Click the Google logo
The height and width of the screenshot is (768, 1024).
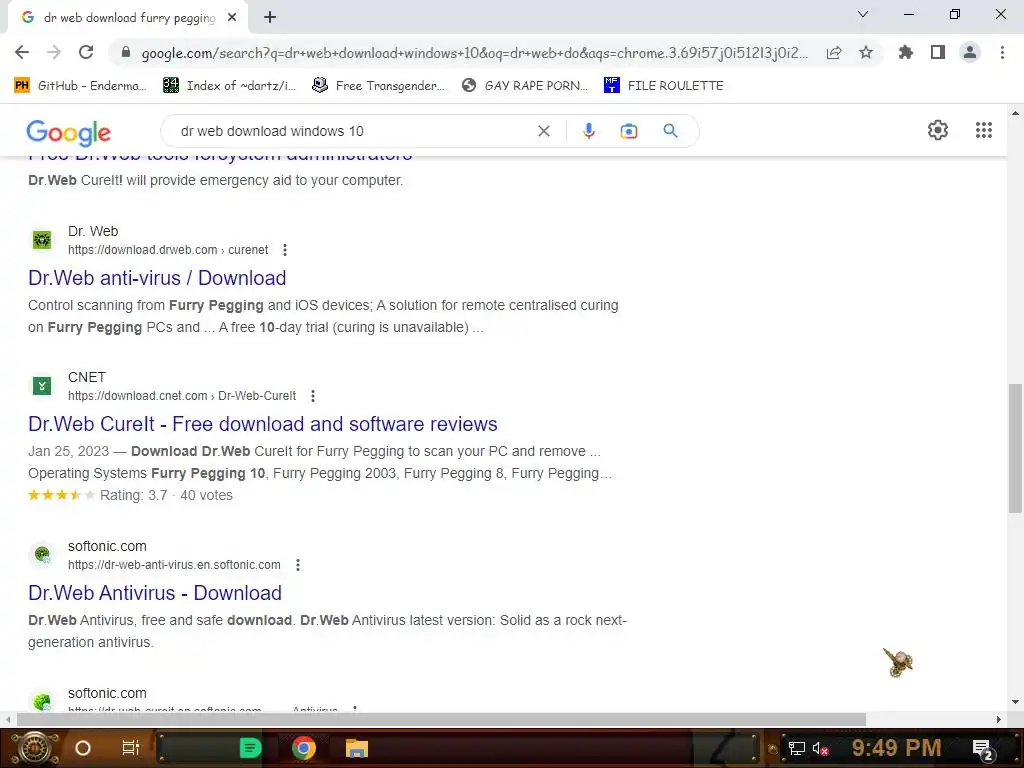point(69,133)
